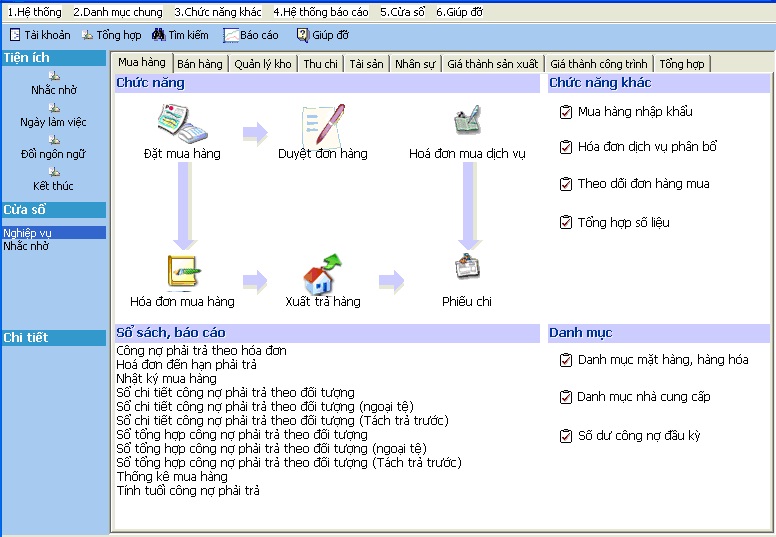The width and height of the screenshot is (776, 537).
Task: Open Báo cáo from the toolbar
Action: coord(250,35)
